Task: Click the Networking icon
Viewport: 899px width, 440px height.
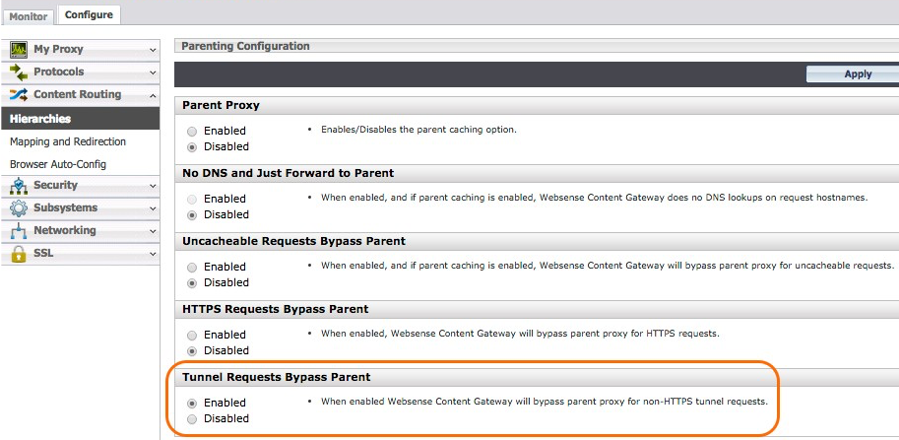Action: tap(18, 231)
